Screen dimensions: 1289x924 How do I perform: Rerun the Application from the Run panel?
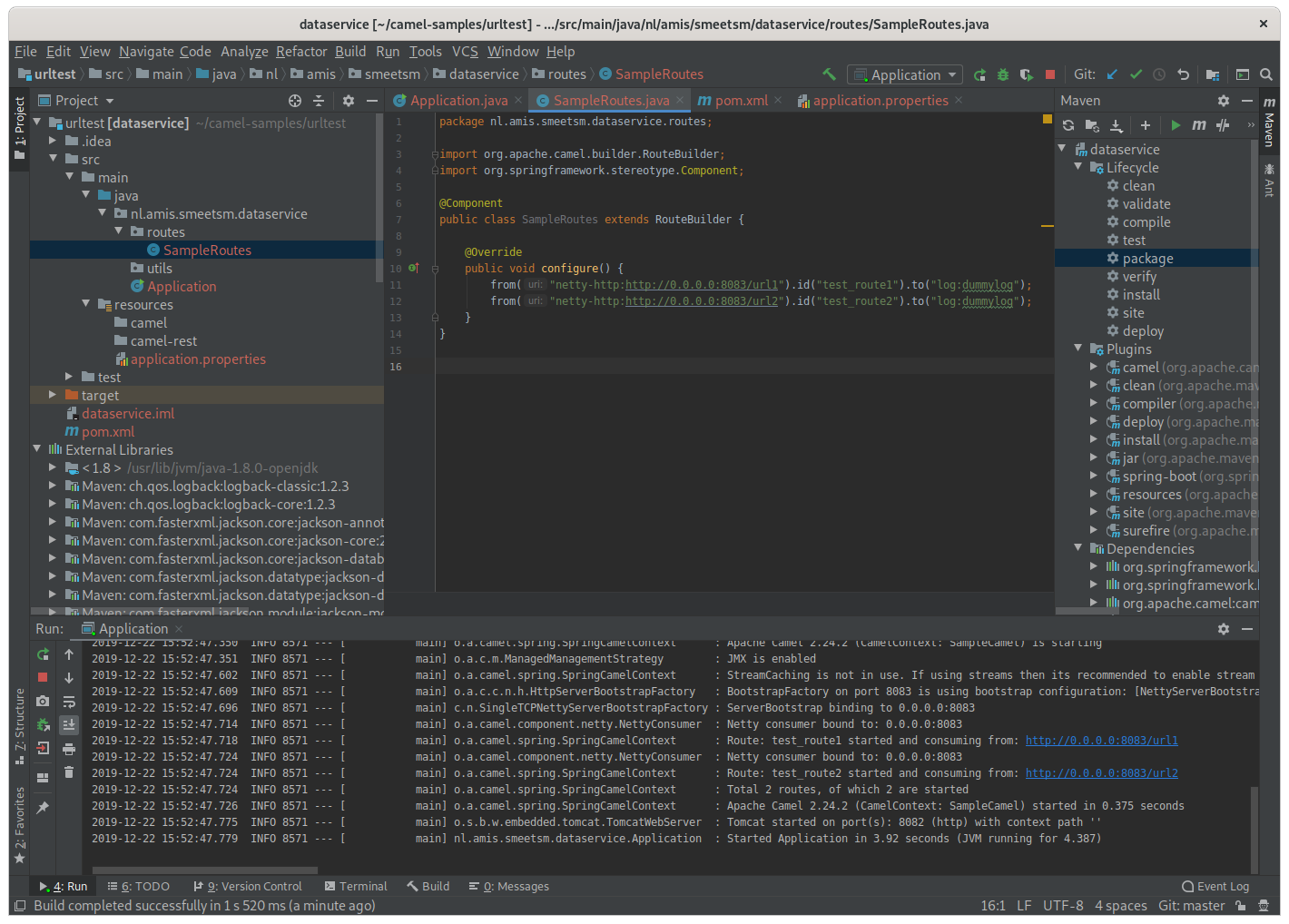43,654
